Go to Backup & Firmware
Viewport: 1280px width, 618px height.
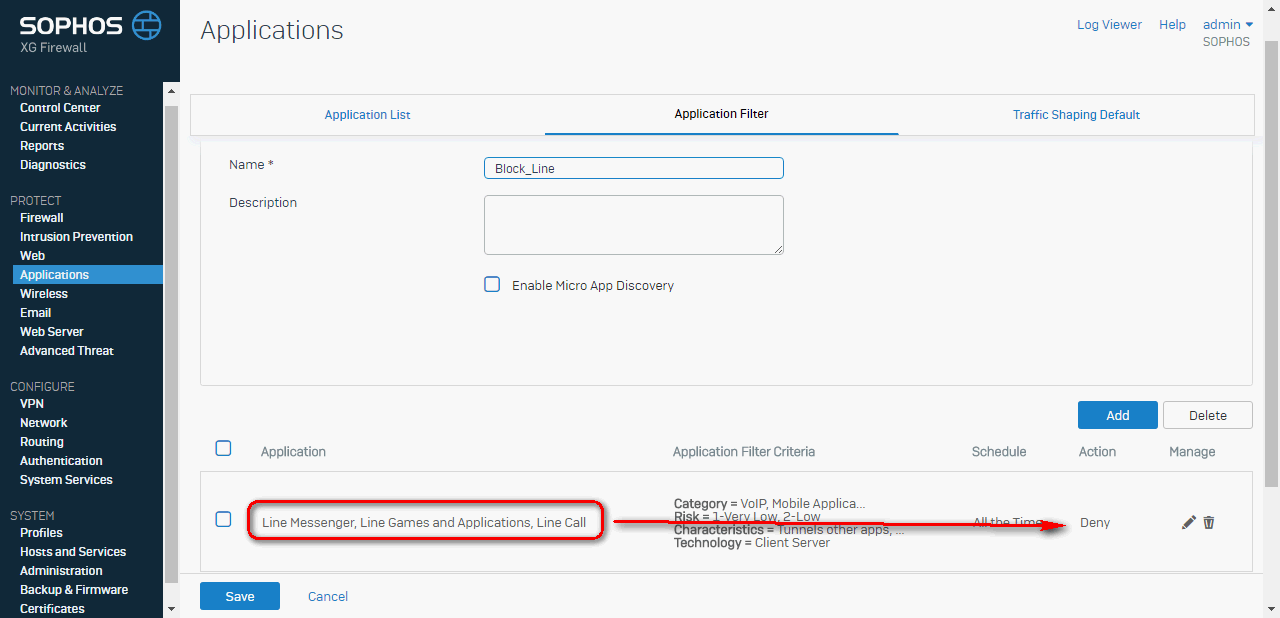[74, 590]
